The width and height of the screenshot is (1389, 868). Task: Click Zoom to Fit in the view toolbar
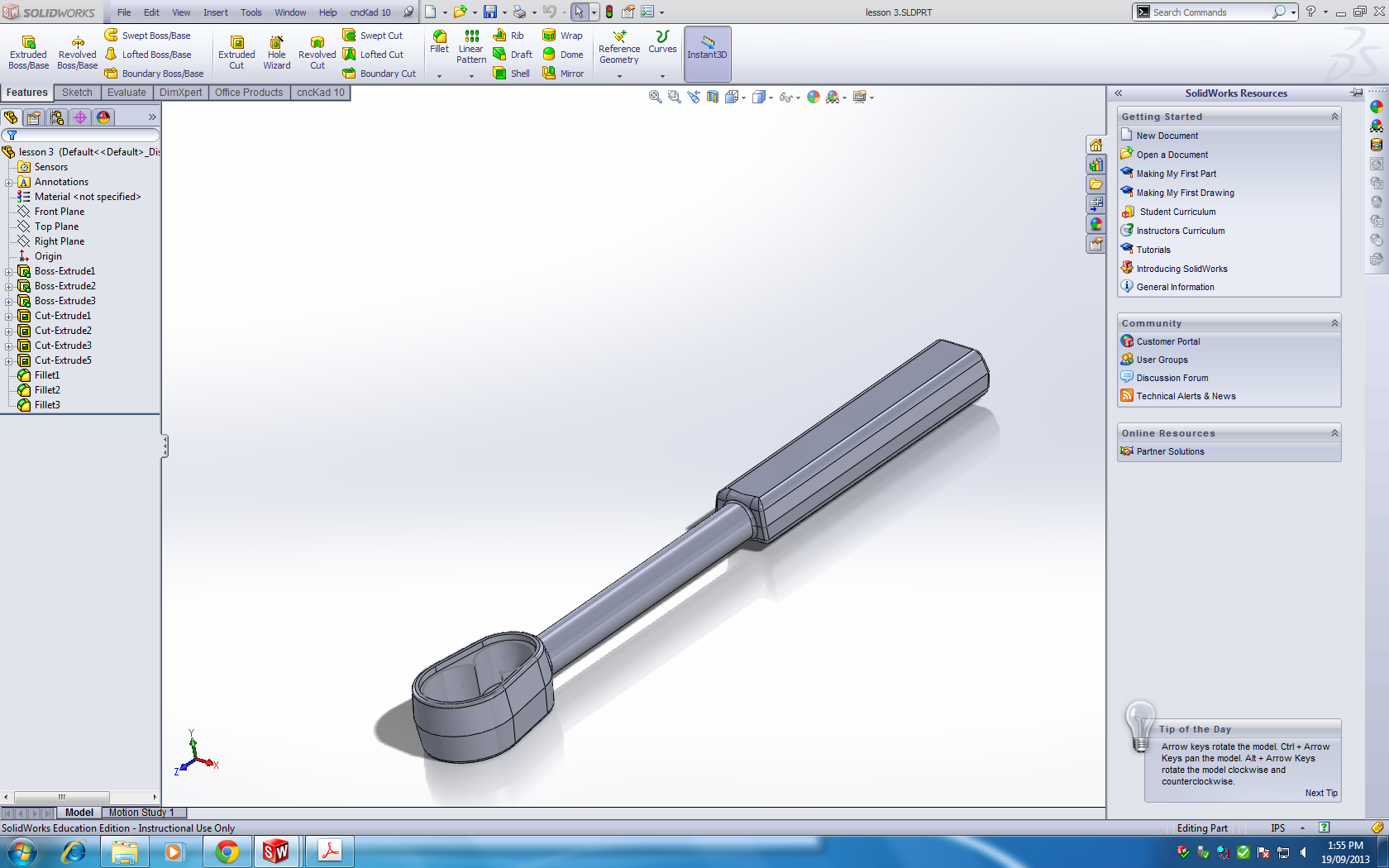coord(655,97)
